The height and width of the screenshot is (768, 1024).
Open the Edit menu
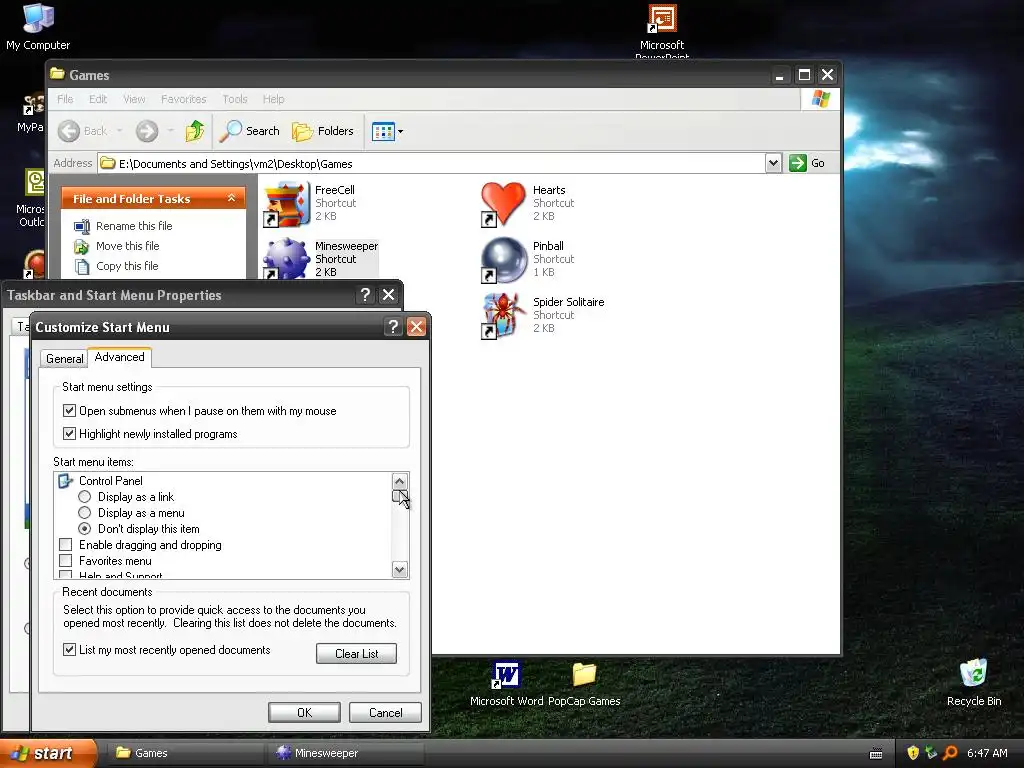(x=98, y=99)
